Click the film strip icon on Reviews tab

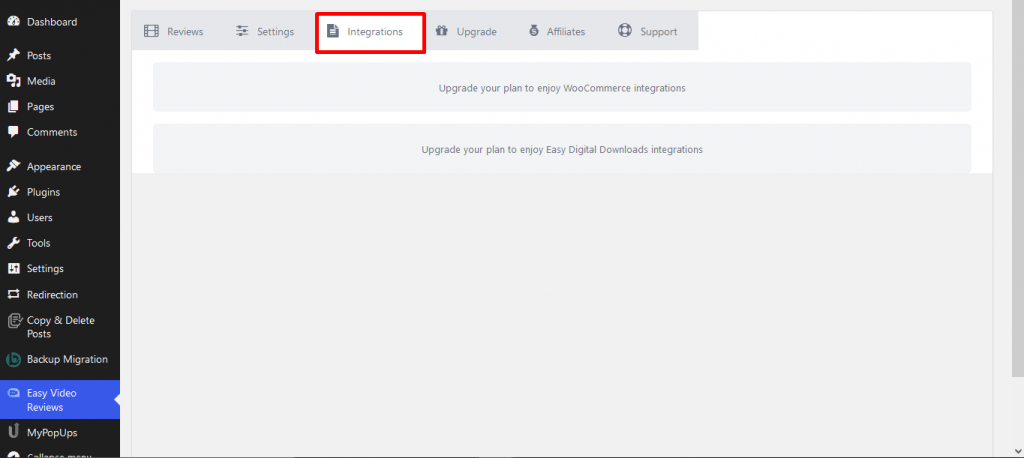(152, 31)
